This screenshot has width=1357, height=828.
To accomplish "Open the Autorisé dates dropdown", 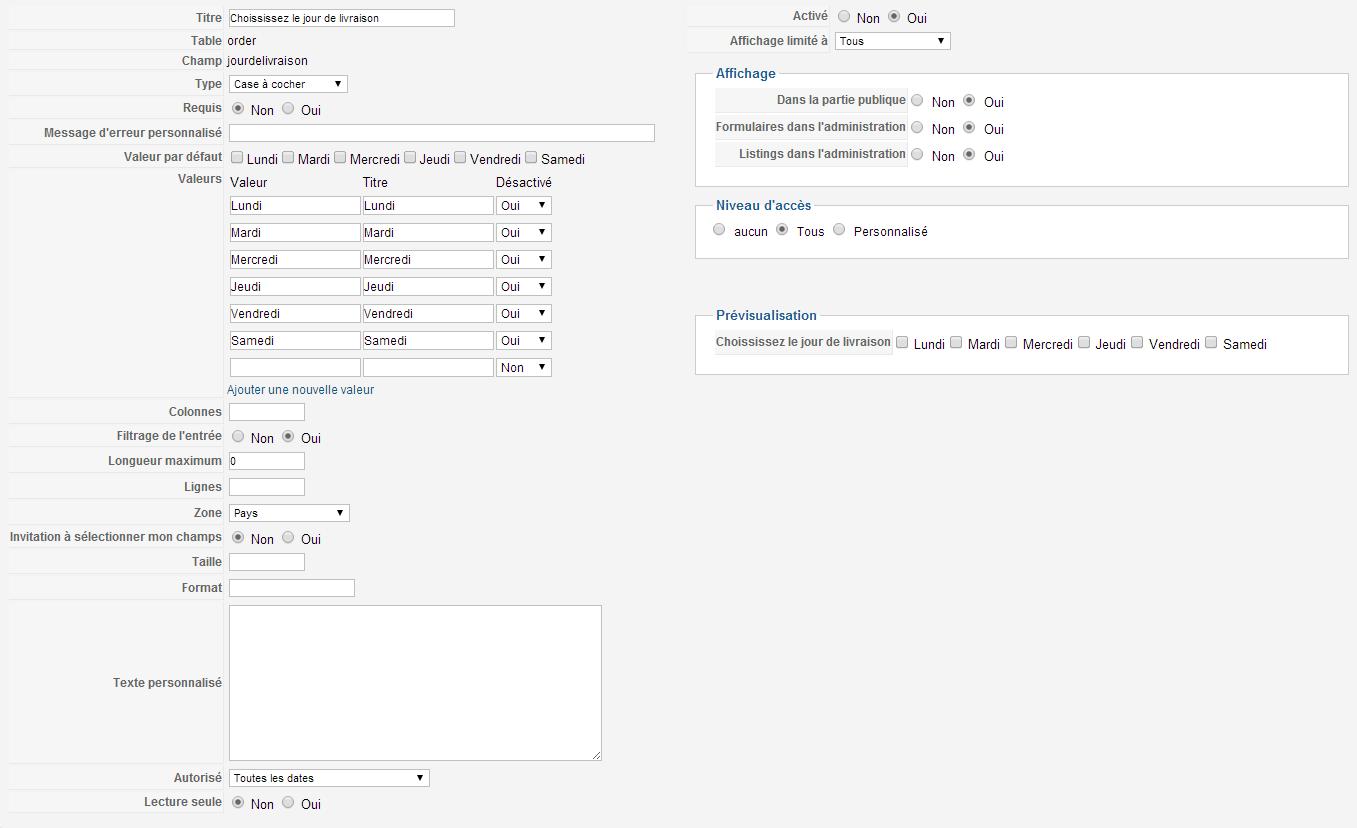I will (329, 778).
